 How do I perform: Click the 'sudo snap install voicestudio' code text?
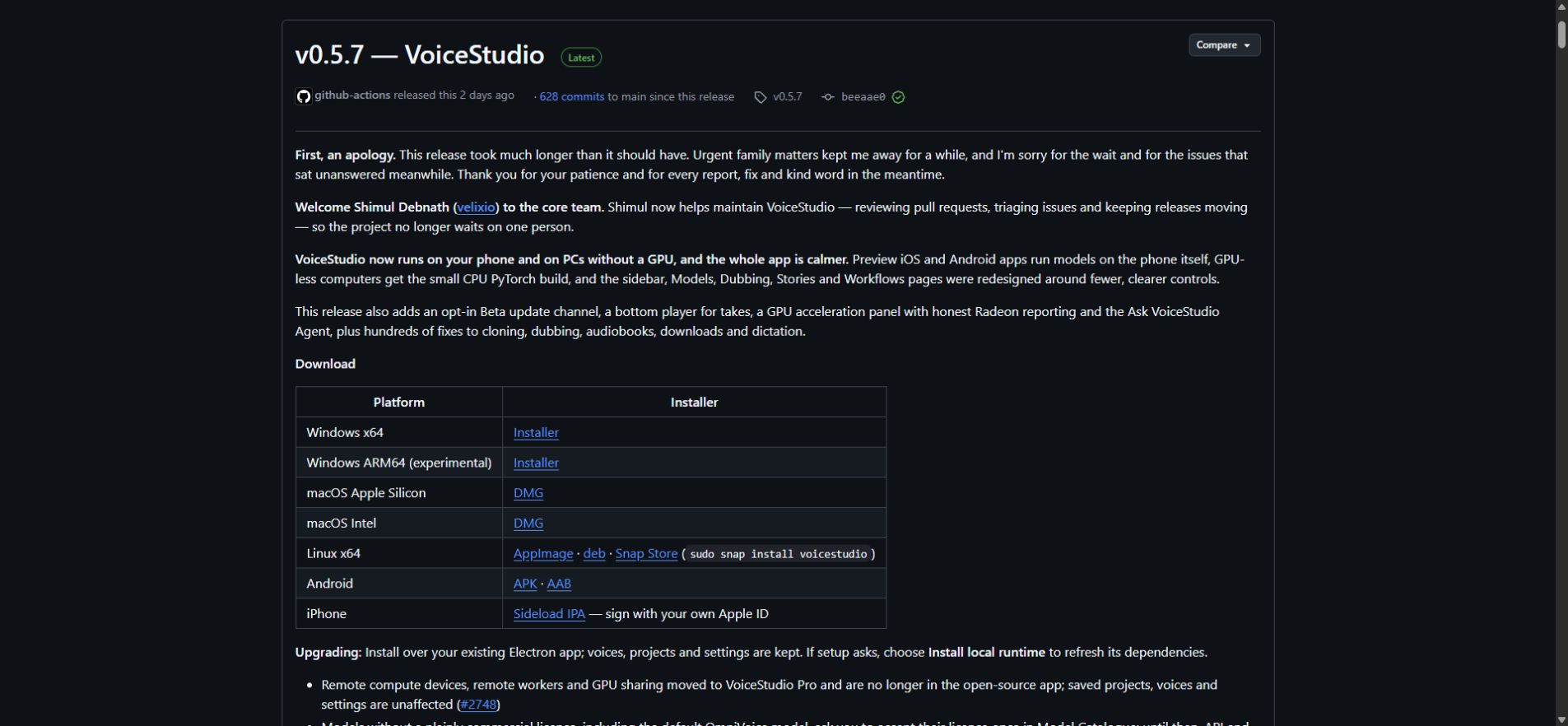click(x=779, y=554)
